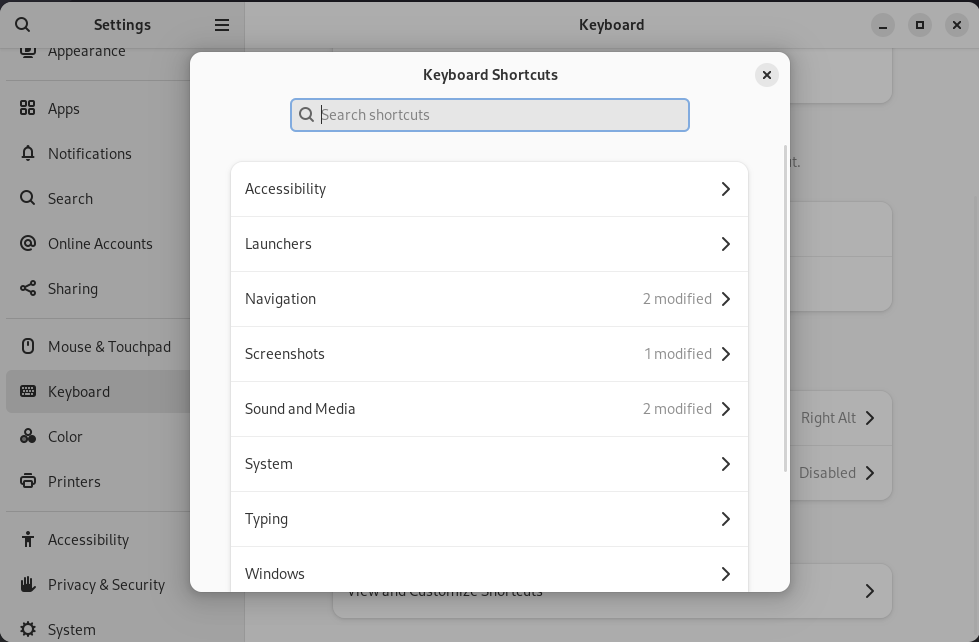Open Sharing settings panel
The height and width of the screenshot is (642, 979).
tap(98, 288)
